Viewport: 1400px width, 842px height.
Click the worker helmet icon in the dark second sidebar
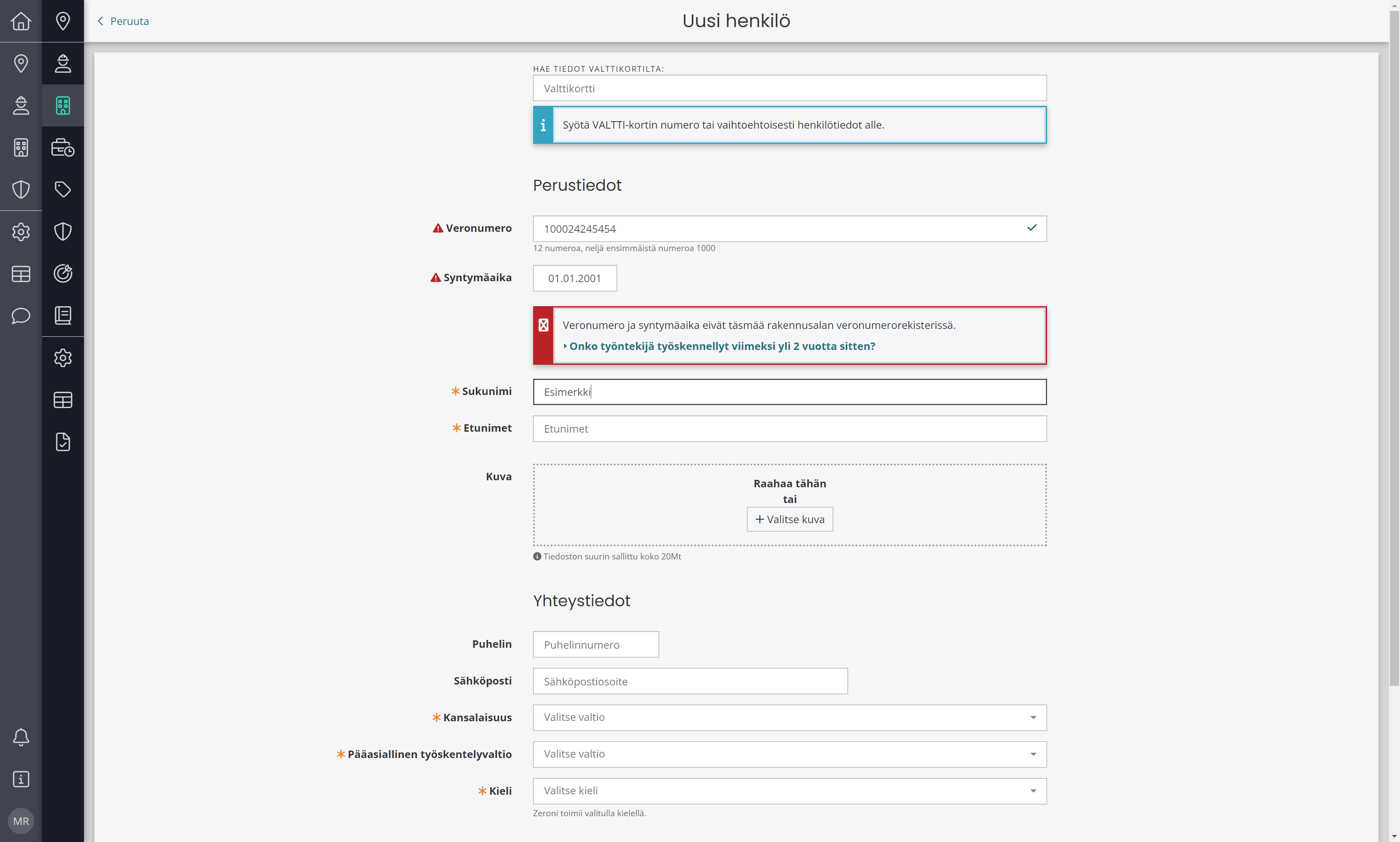[63, 63]
